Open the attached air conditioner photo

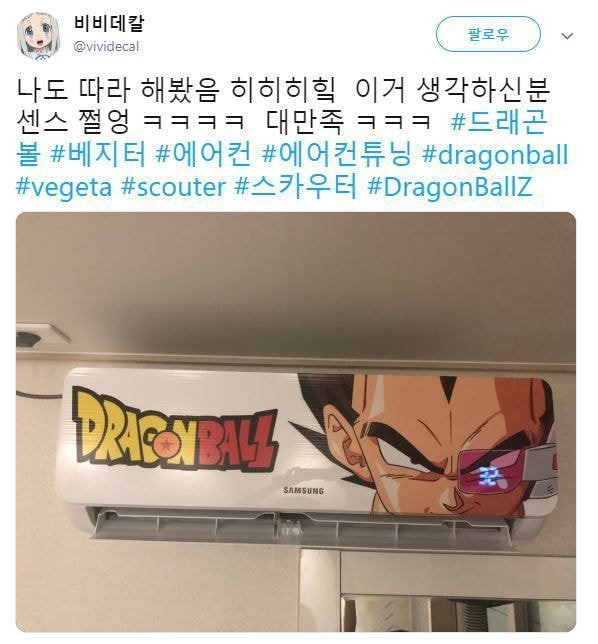[x=296, y=422]
